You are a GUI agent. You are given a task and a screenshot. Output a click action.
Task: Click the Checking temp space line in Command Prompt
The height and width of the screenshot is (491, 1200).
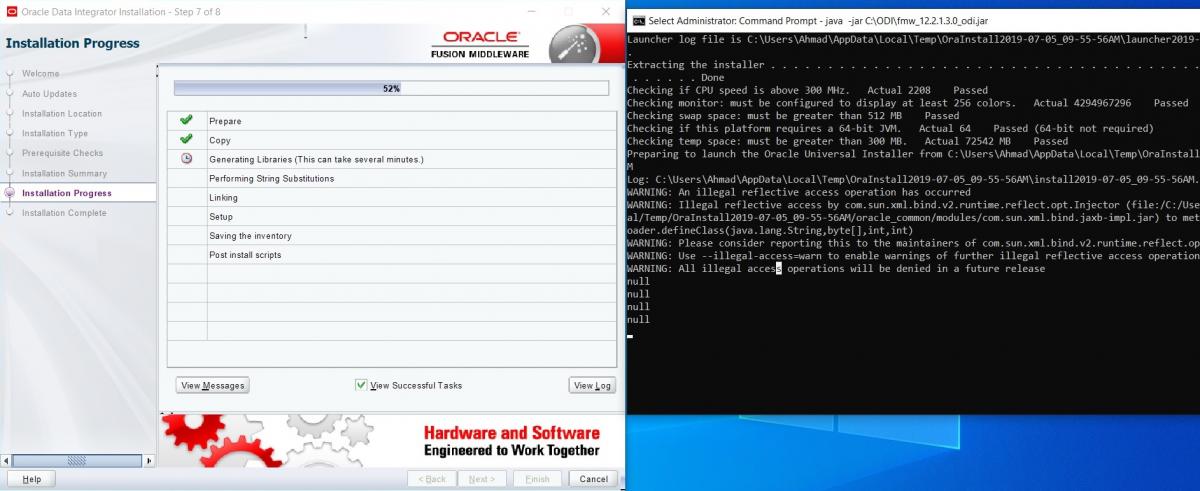click(x=848, y=141)
